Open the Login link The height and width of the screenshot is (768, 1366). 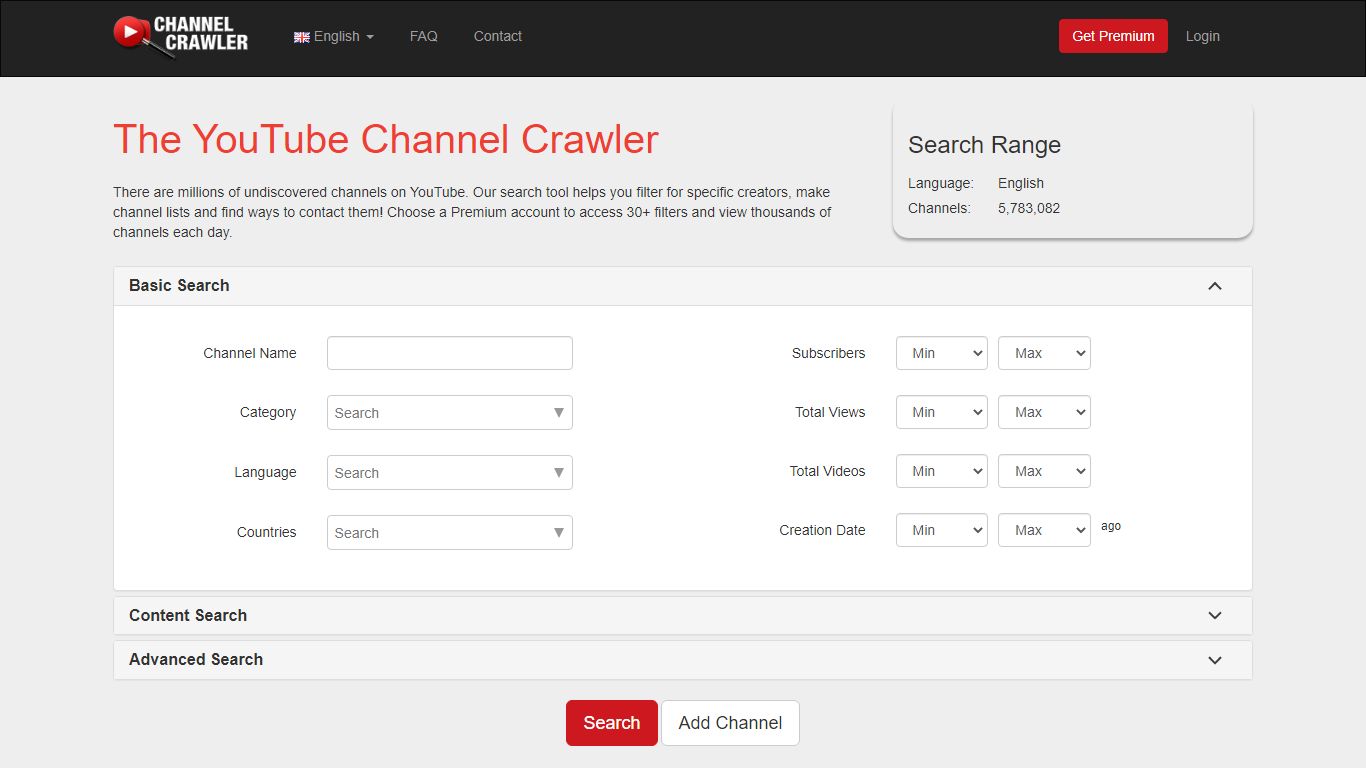(x=1203, y=36)
